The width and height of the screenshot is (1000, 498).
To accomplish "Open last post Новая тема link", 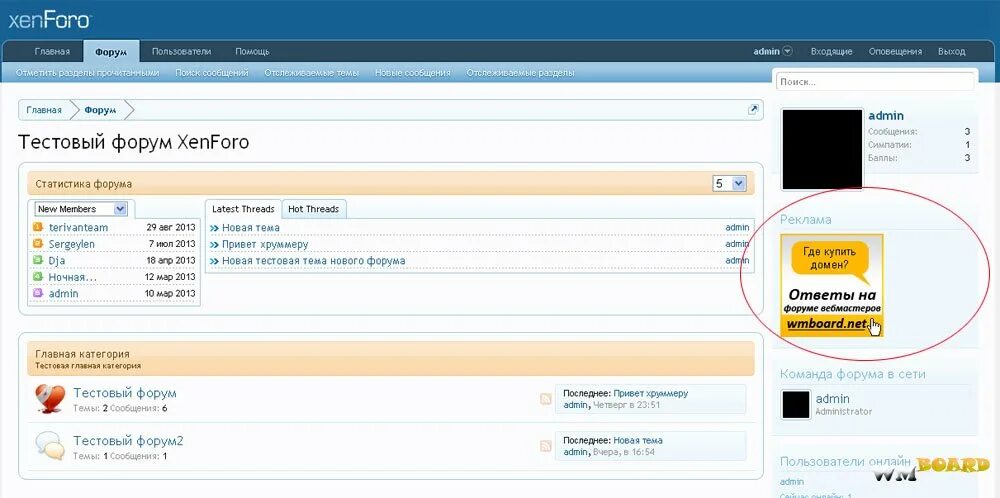I will pyautogui.click(x=638, y=441).
